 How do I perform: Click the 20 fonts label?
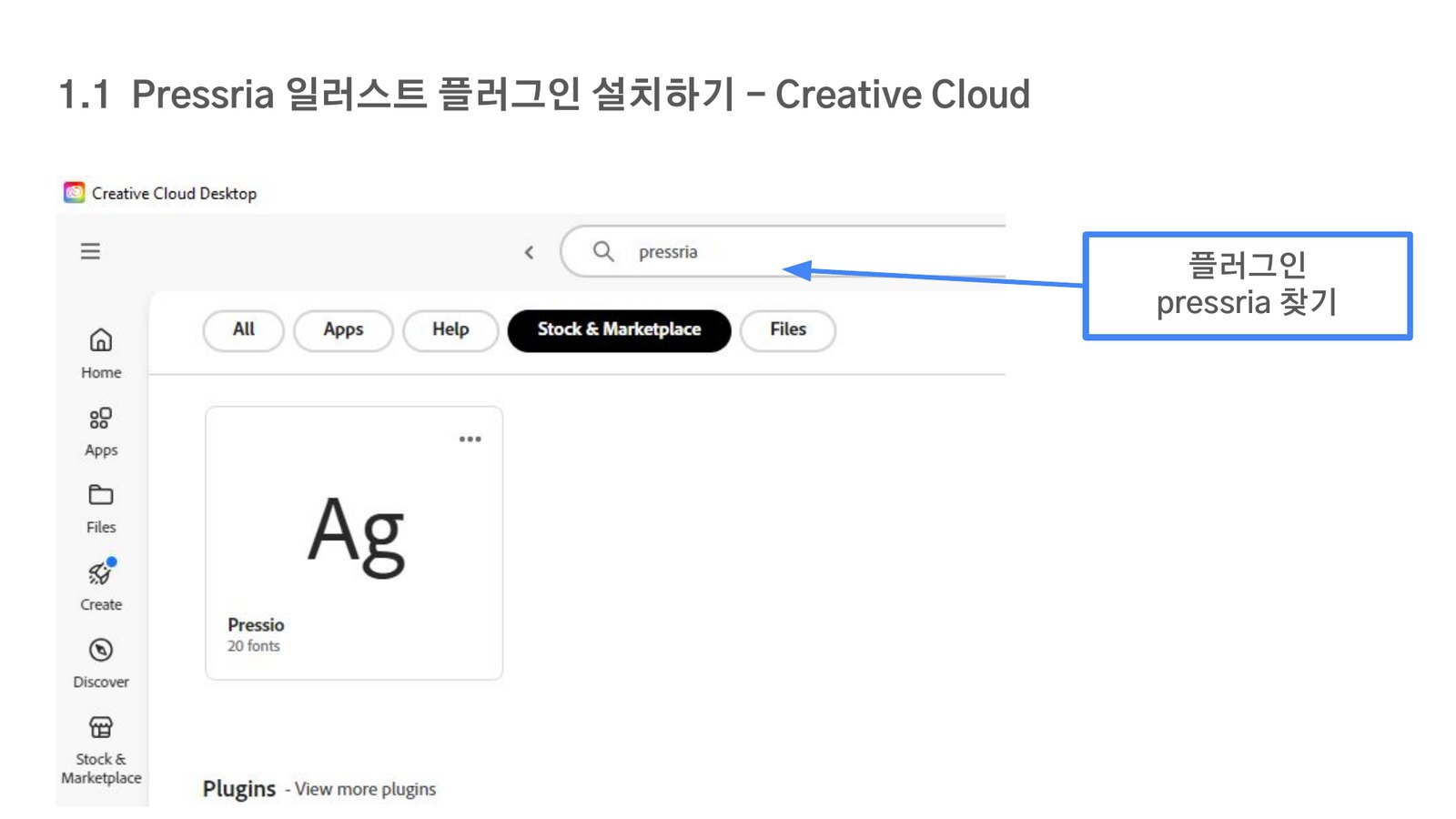[x=254, y=646]
